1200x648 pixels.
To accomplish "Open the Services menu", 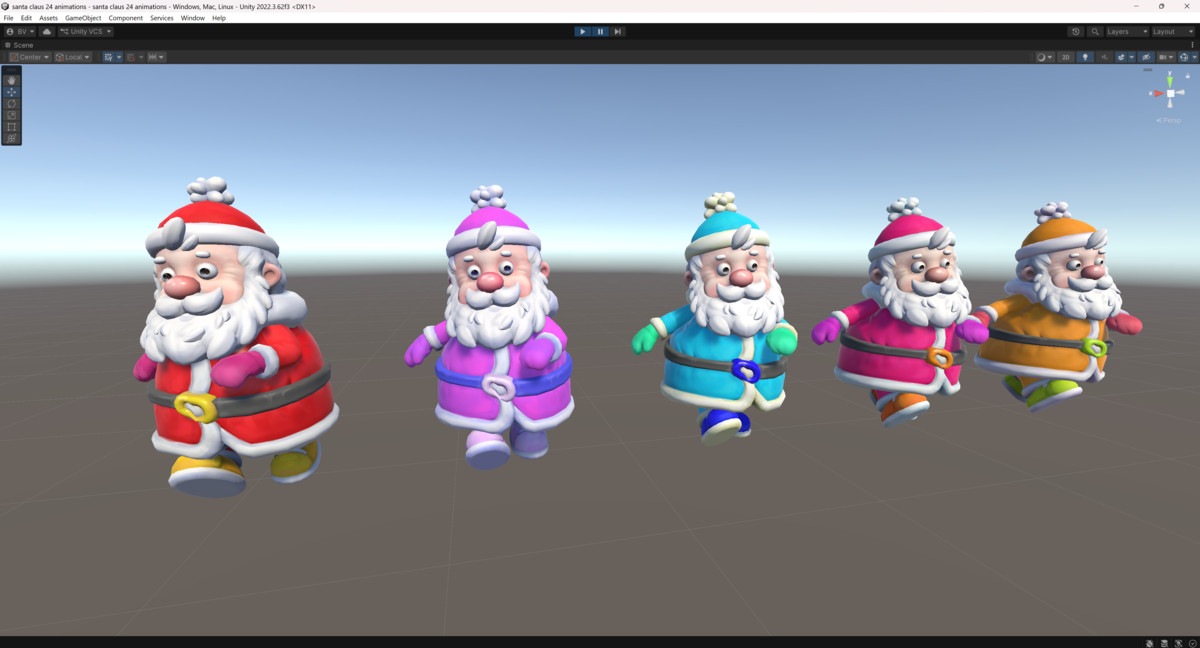I will [x=162, y=18].
